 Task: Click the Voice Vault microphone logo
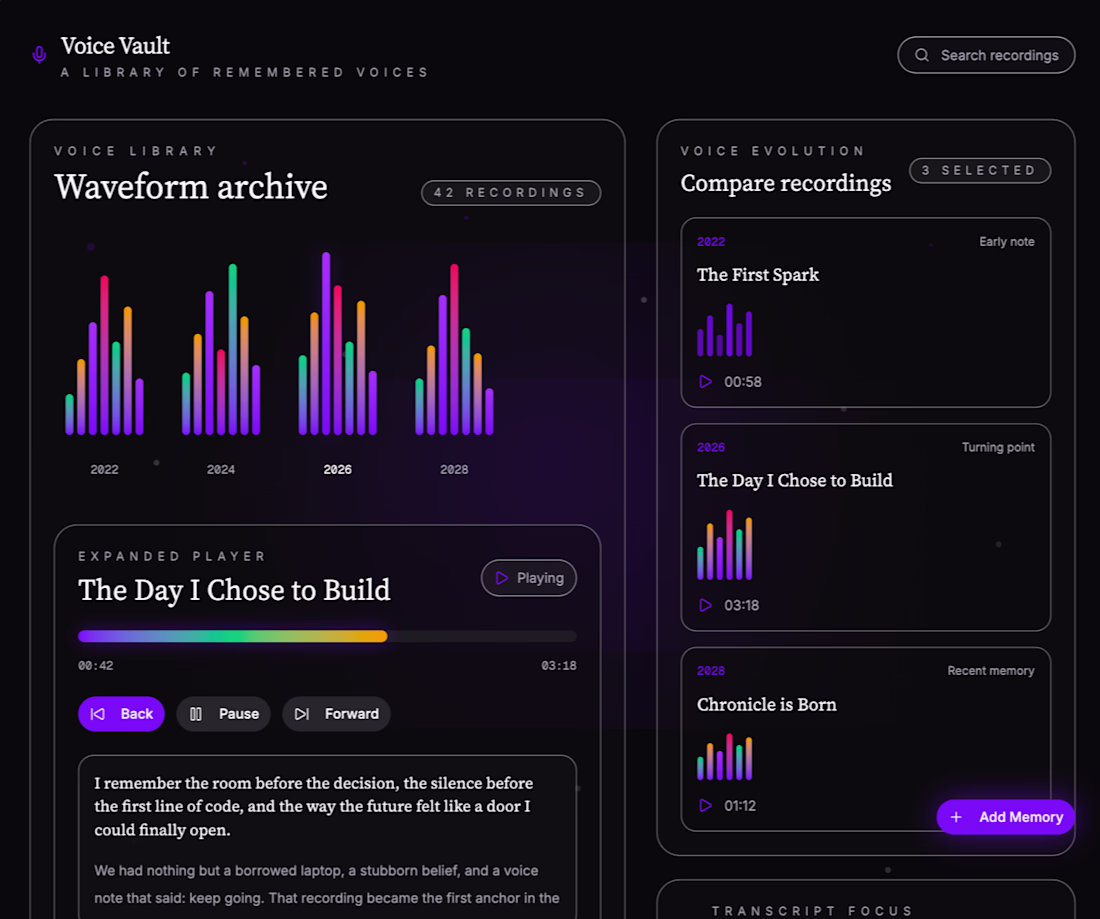[x=39, y=54]
